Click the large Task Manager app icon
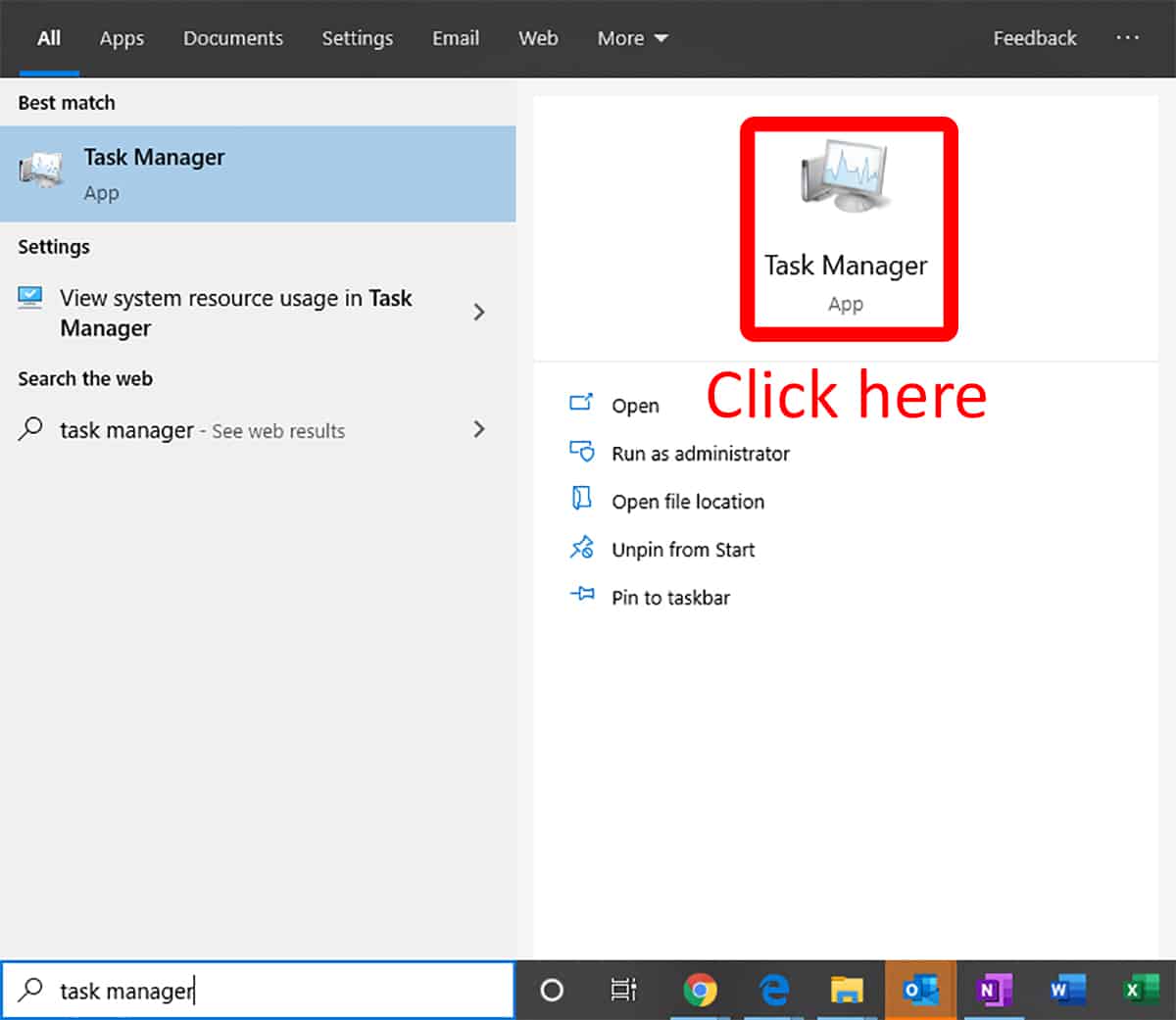Viewport: 1176px width, 1020px height. point(845,176)
